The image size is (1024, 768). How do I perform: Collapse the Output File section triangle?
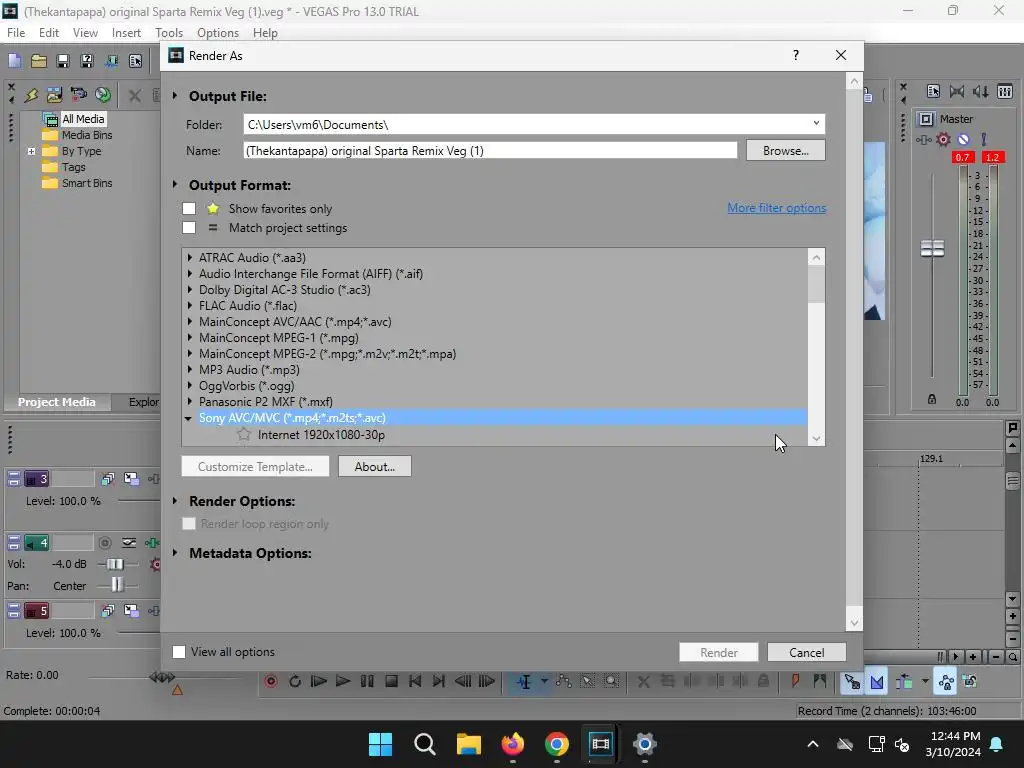click(x=175, y=95)
